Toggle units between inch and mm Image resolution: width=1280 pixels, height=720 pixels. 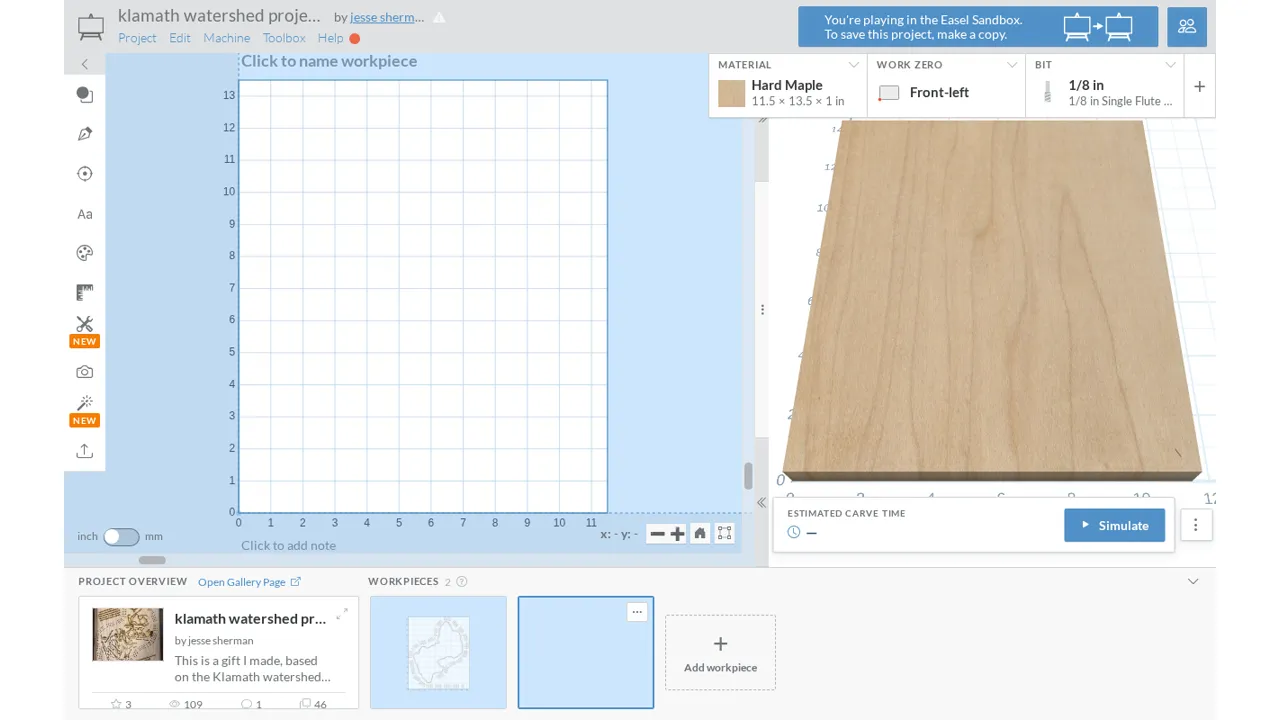coord(121,536)
